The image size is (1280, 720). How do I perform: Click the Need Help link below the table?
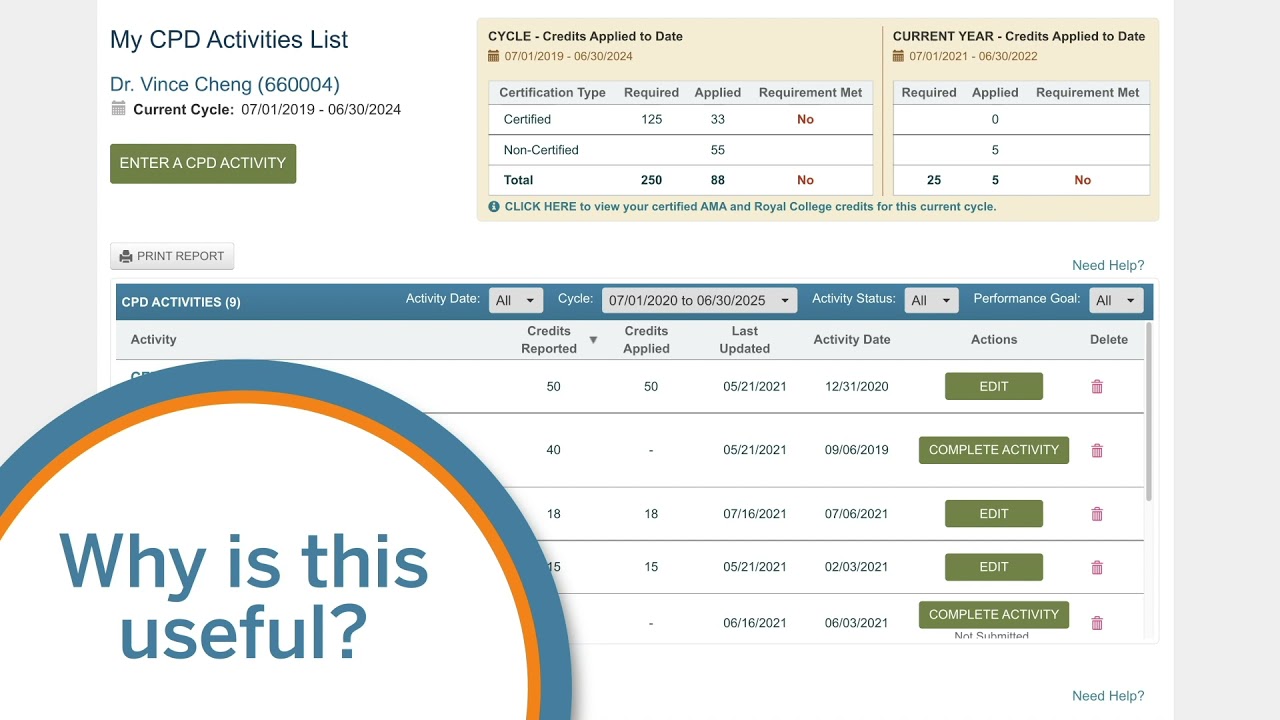pos(1108,696)
